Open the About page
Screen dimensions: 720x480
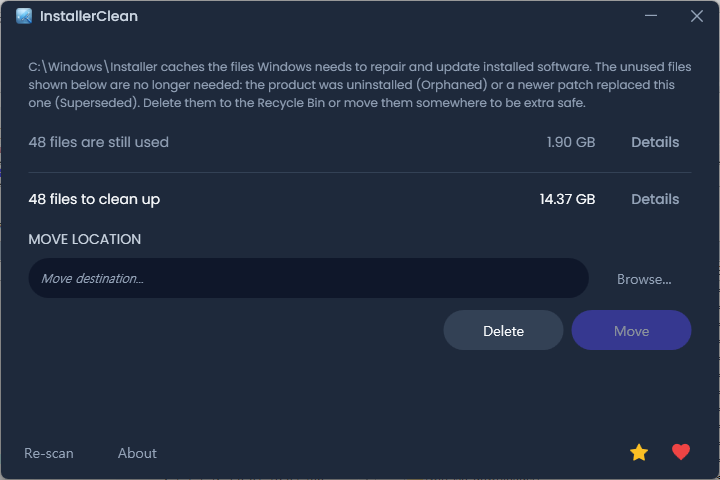click(x=137, y=453)
